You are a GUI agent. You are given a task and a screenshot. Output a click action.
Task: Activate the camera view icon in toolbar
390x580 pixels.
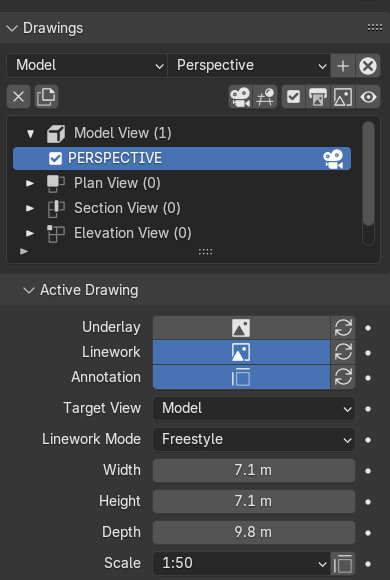(241, 97)
